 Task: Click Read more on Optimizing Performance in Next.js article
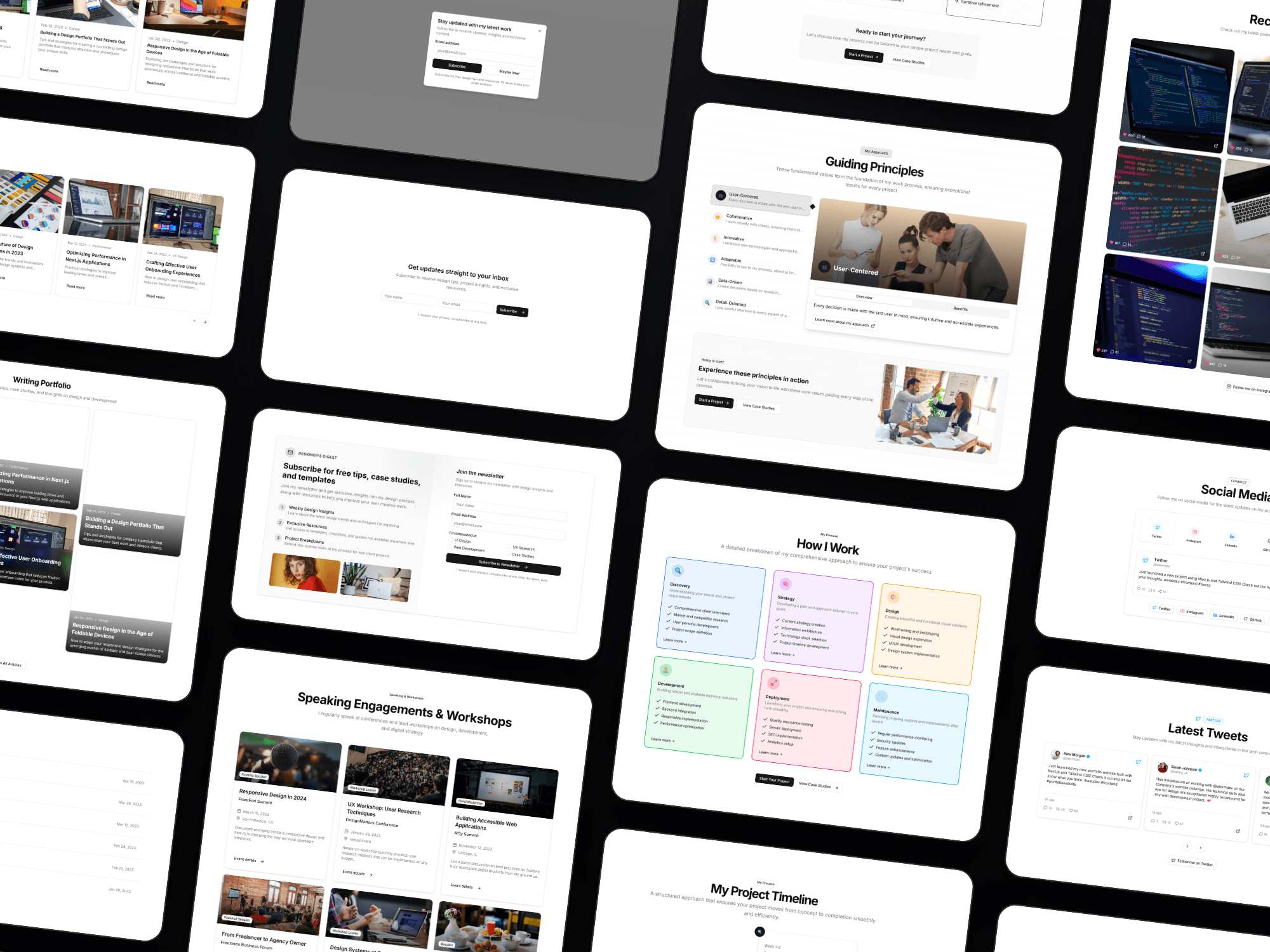point(76,286)
